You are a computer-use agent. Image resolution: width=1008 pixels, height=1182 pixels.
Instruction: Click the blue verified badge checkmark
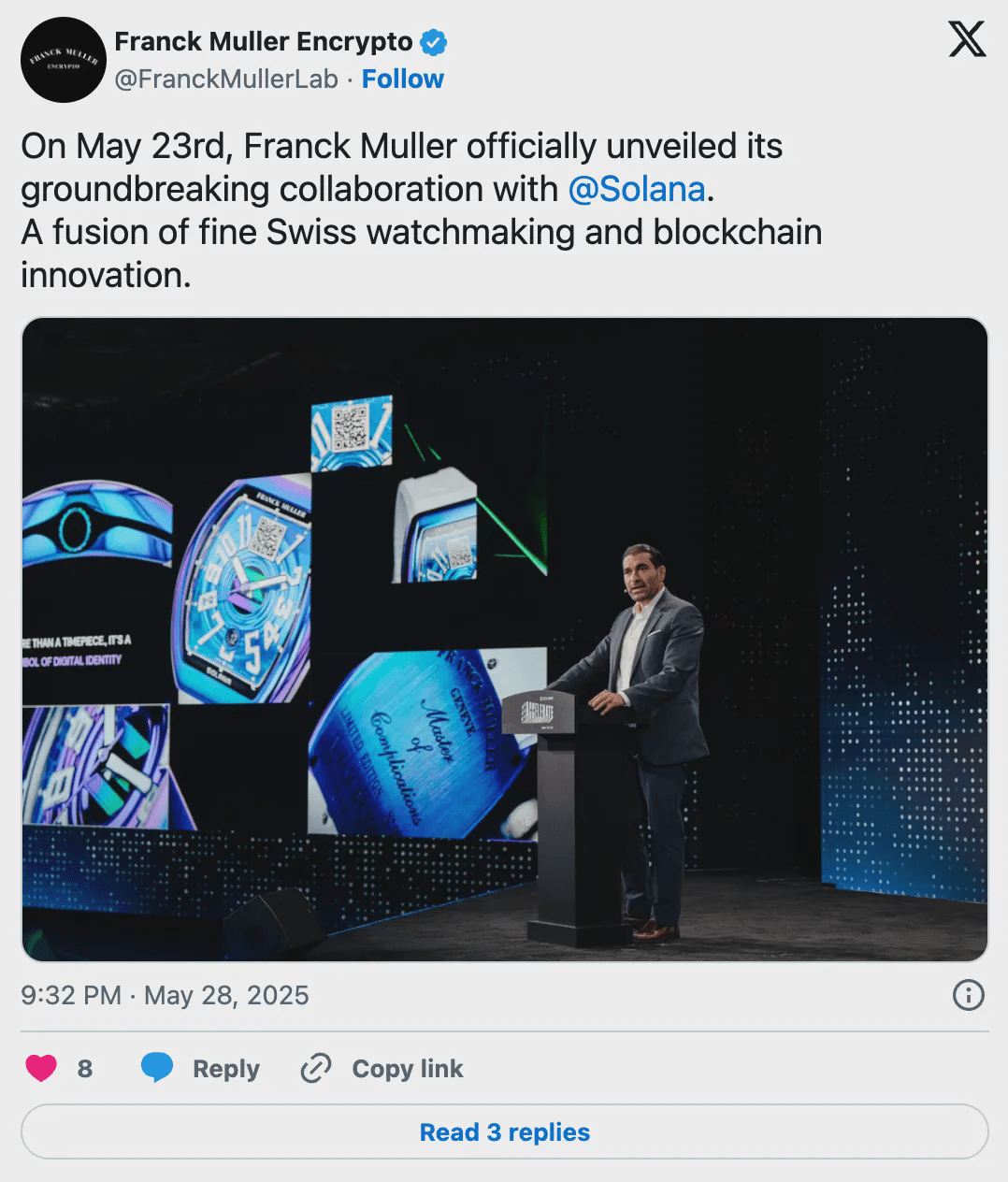coord(433,42)
